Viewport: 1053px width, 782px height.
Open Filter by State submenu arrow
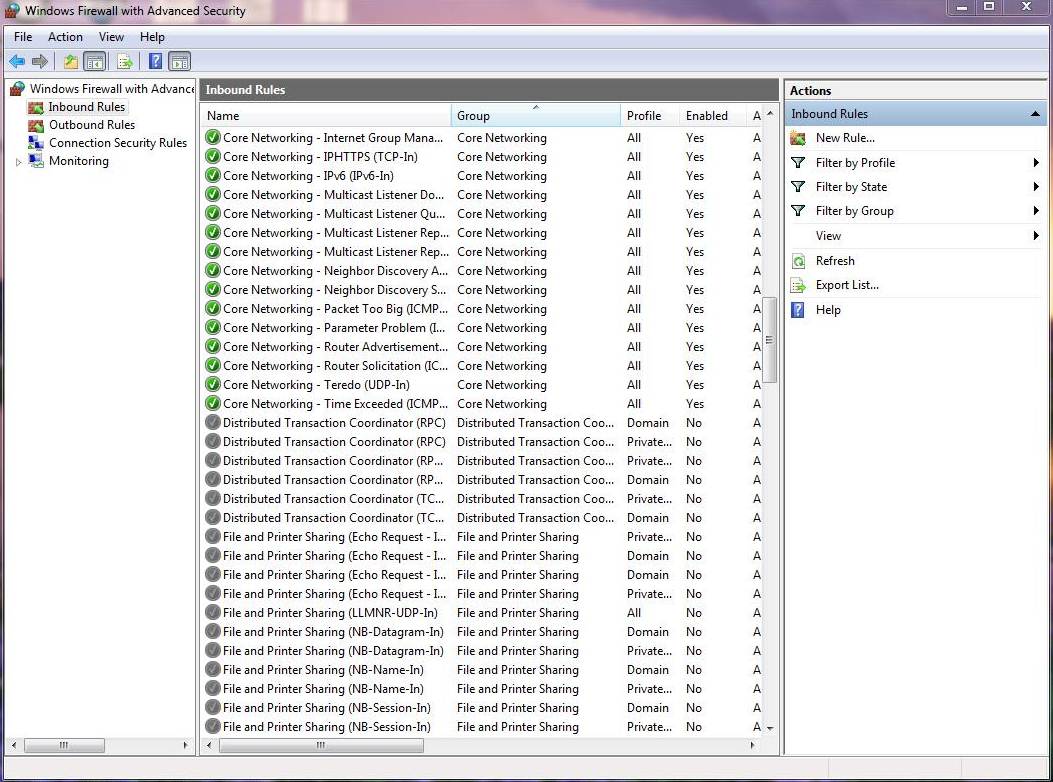(x=1036, y=187)
